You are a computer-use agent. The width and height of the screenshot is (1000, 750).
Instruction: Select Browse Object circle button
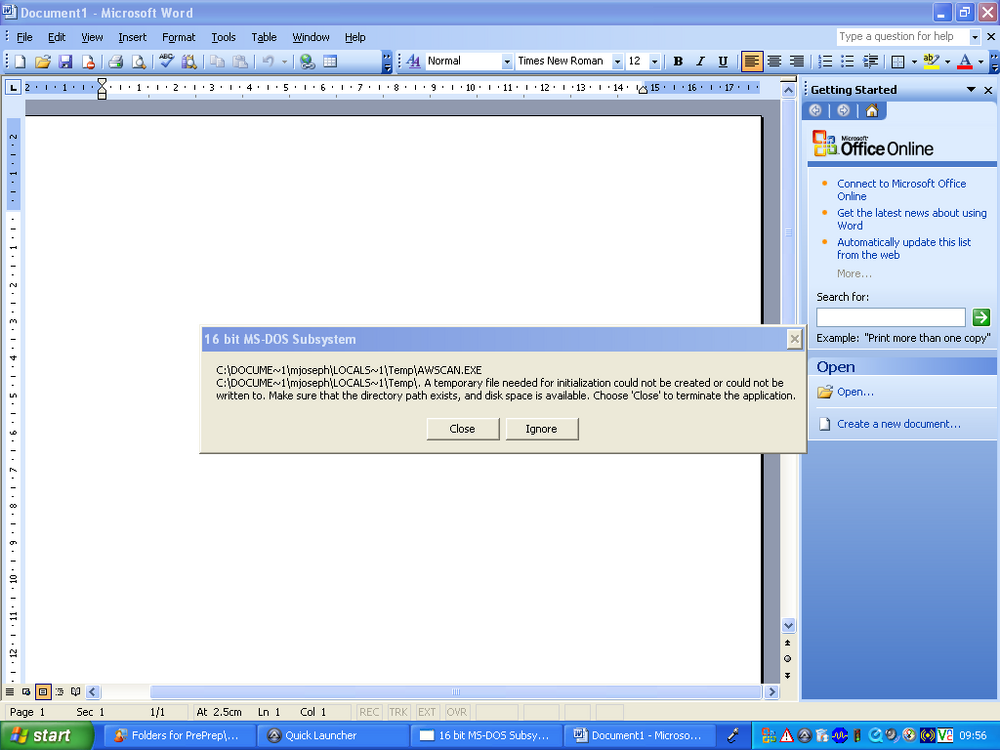[x=788, y=659]
